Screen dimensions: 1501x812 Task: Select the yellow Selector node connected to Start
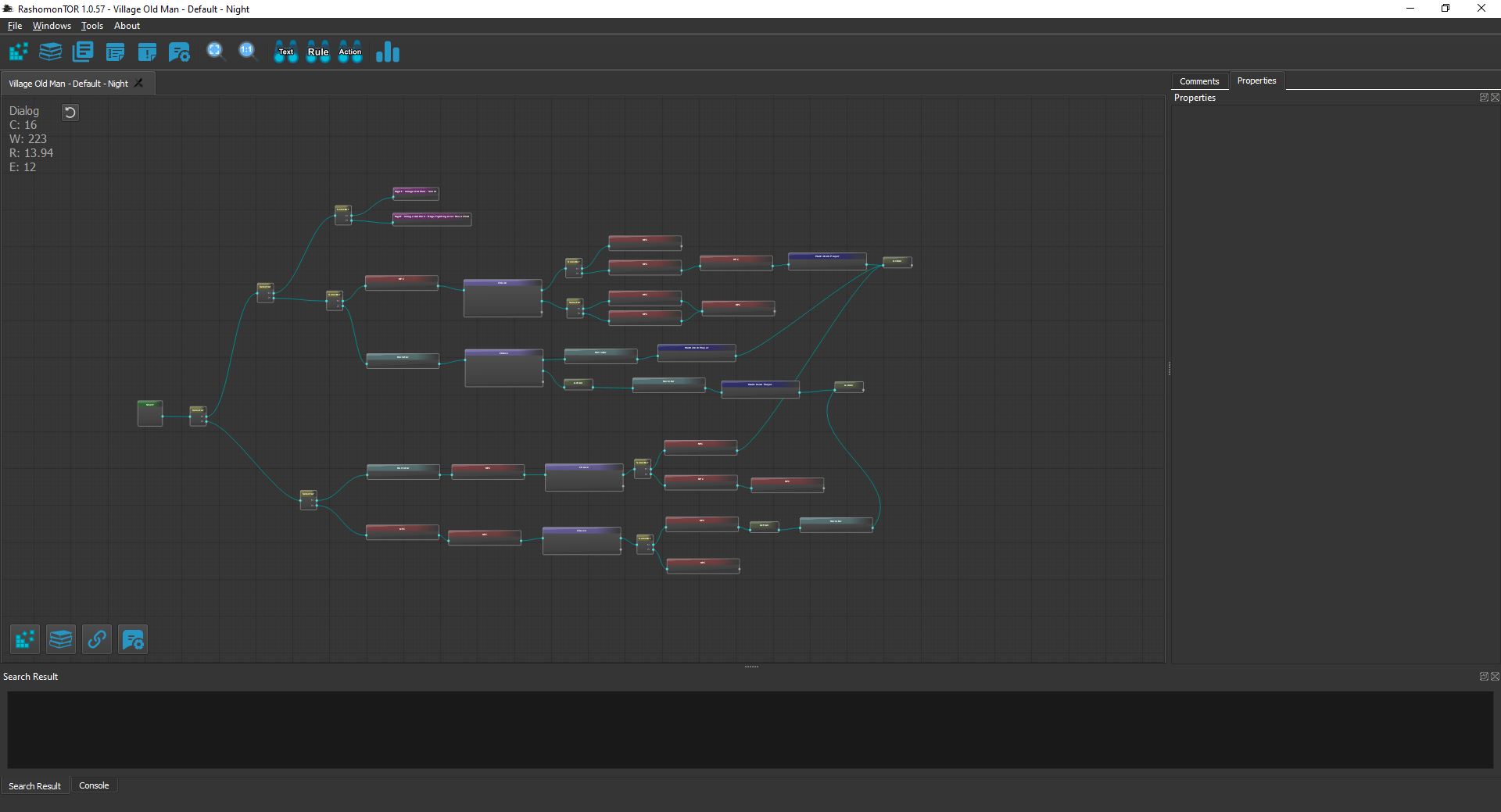198,416
